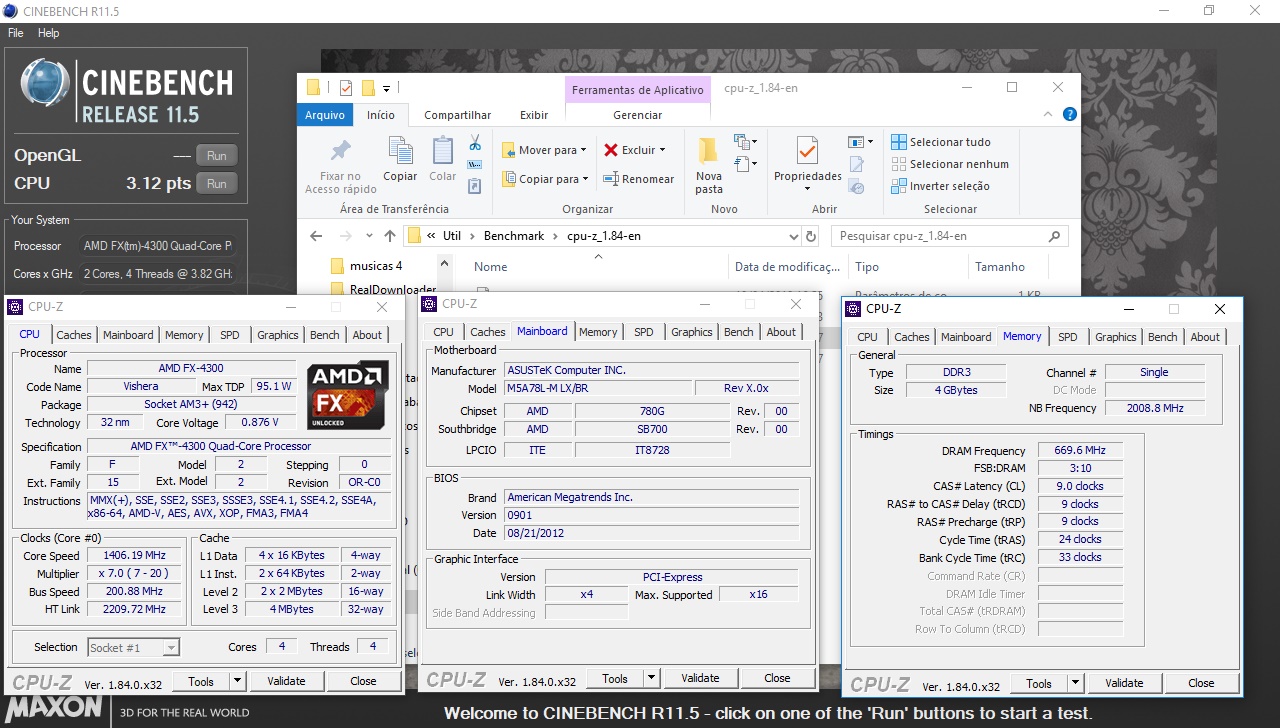Open the new item dropdown in Novo group
The height and width of the screenshot is (728, 1280).
(x=746, y=142)
